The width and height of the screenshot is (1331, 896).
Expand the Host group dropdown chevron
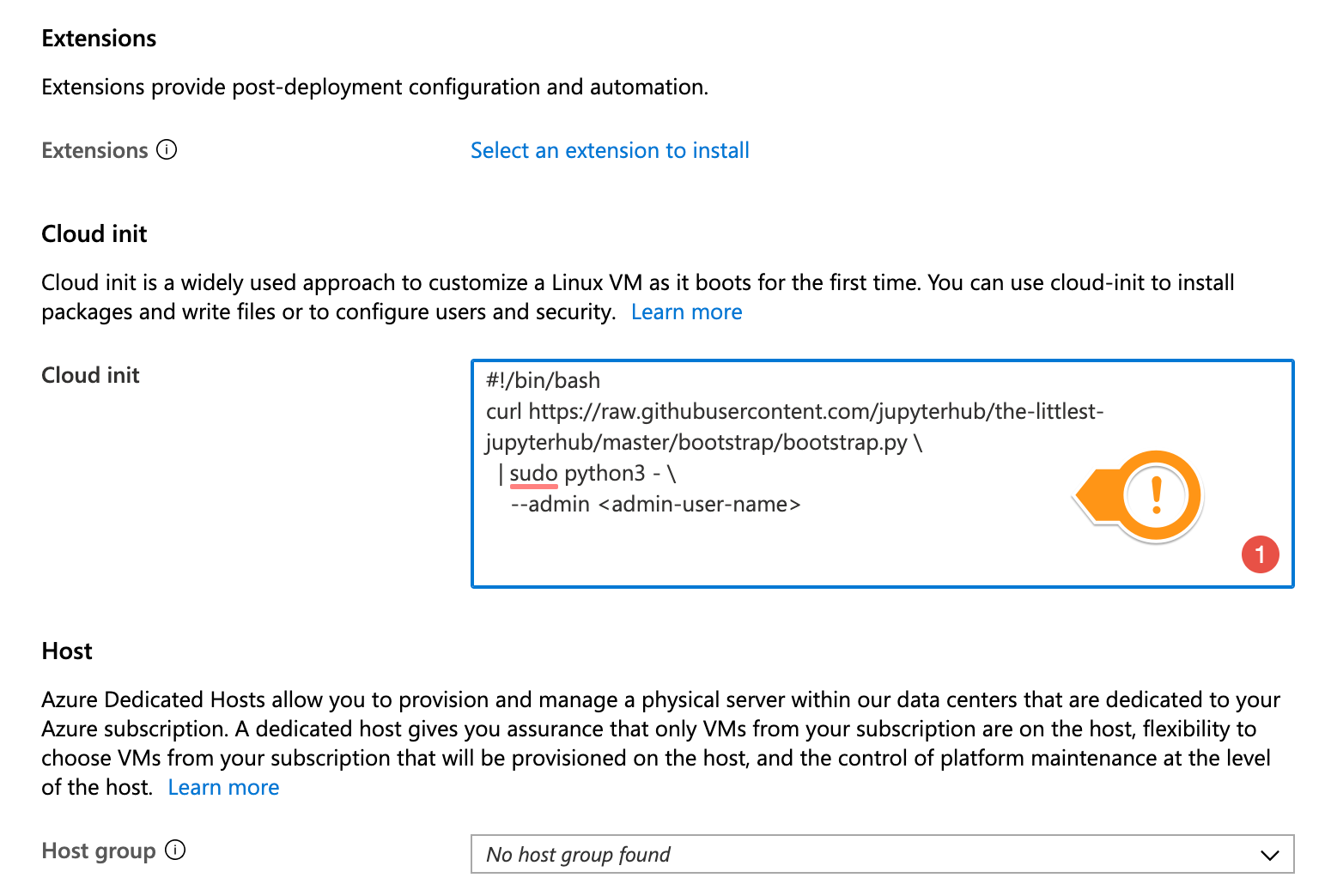coord(1269,855)
